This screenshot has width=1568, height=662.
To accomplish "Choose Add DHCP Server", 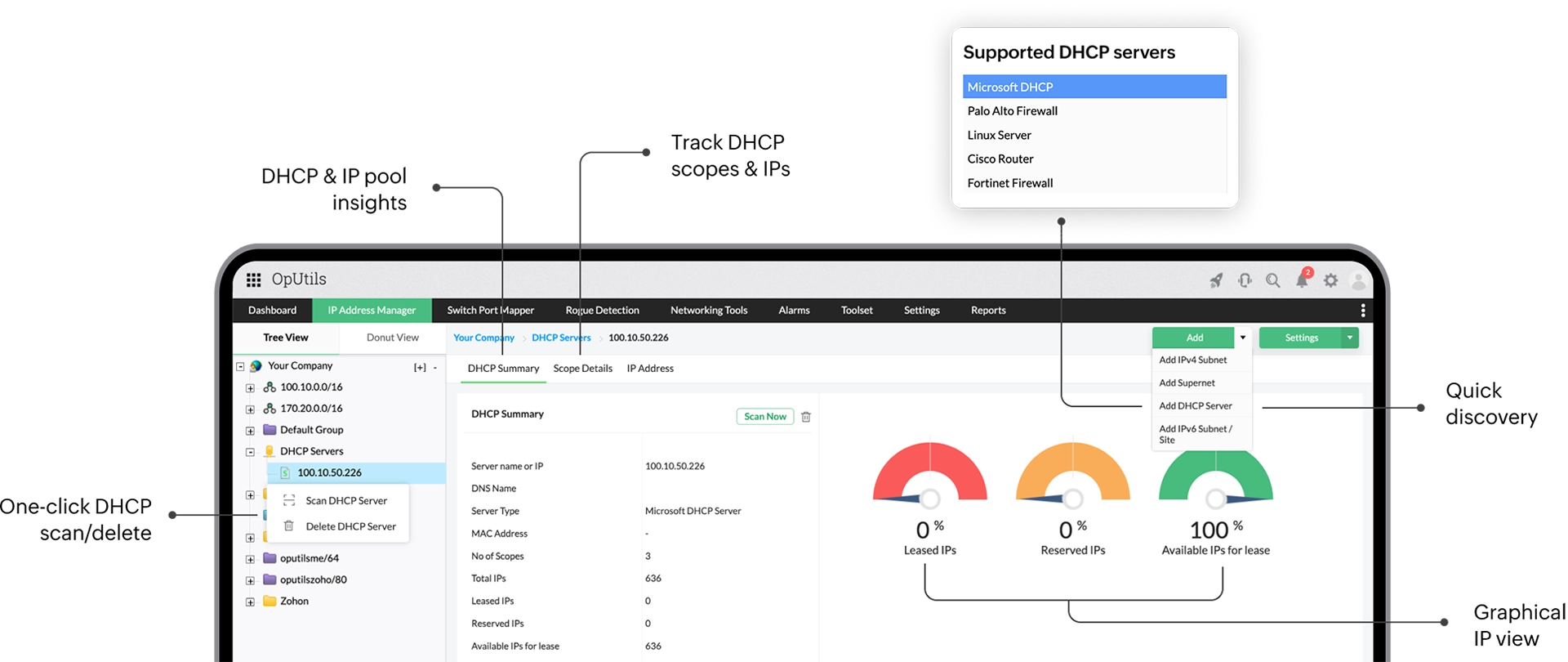I will point(1201,405).
